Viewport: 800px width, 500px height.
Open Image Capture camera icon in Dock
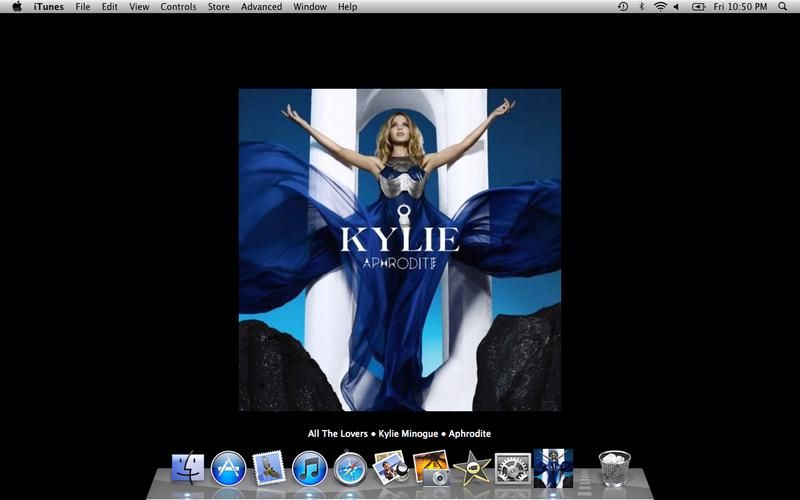pyautogui.click(x=431, y=467)
